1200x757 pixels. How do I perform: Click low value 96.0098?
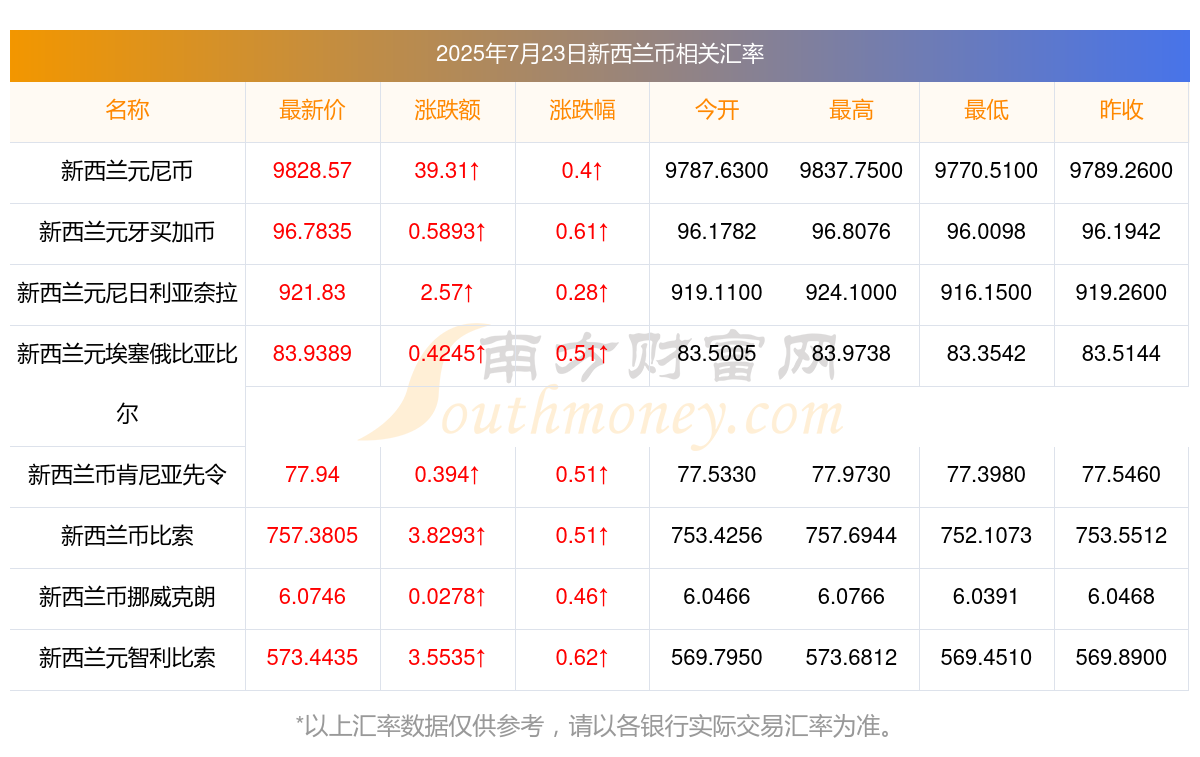point(986,232)
